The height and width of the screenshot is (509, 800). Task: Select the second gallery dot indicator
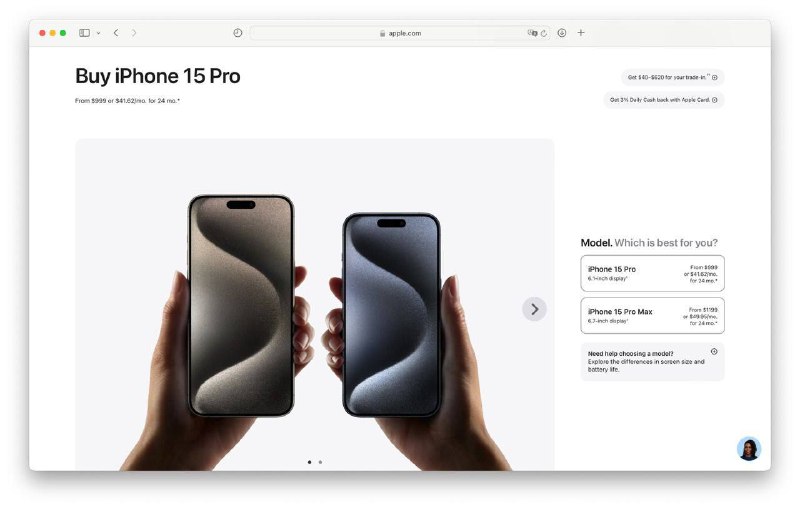(320, 462)
